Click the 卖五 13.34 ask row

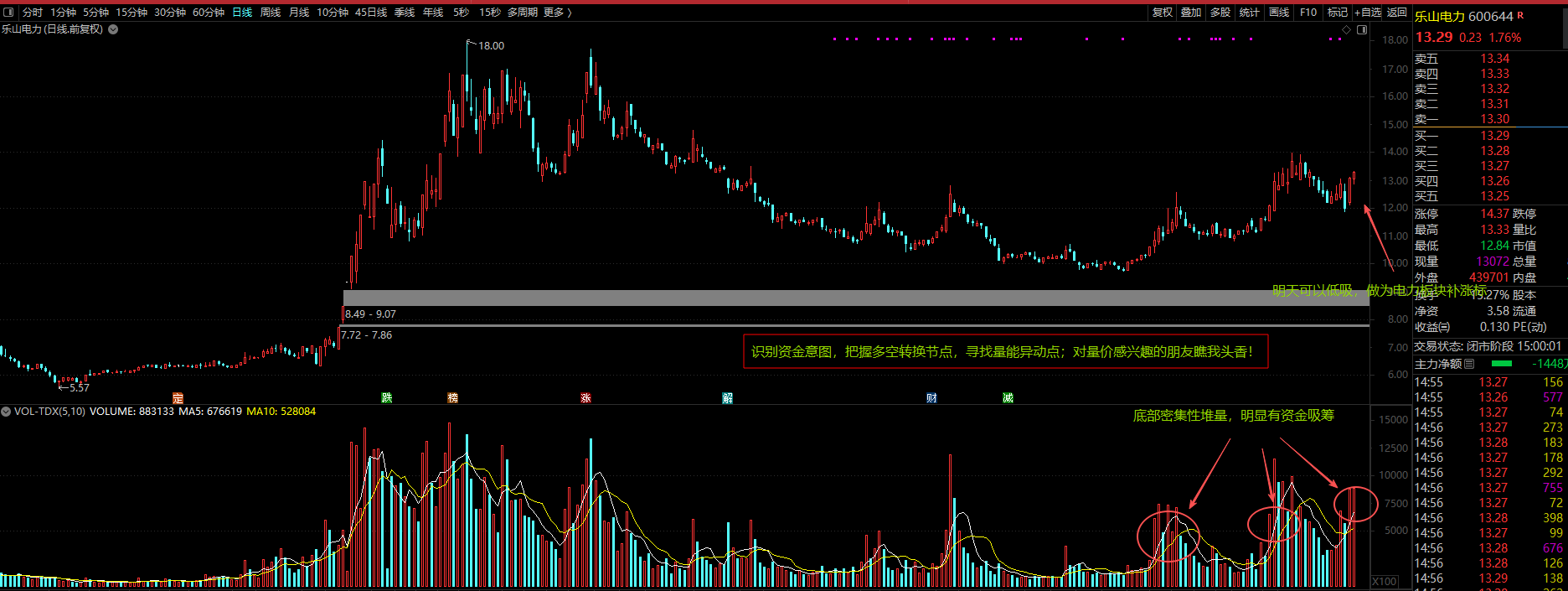[x=1462, y=59]
